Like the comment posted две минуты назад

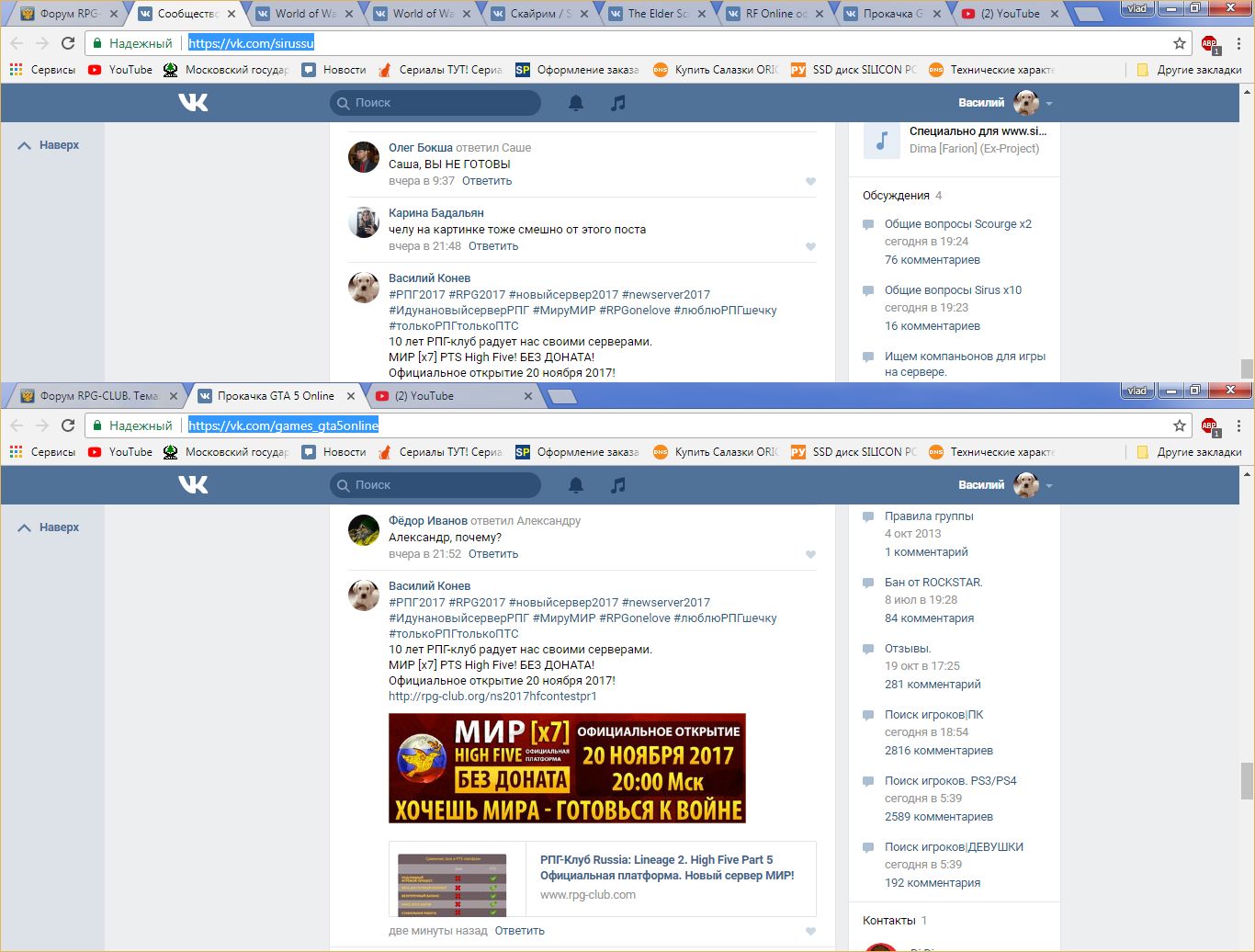tap(810, 931)
